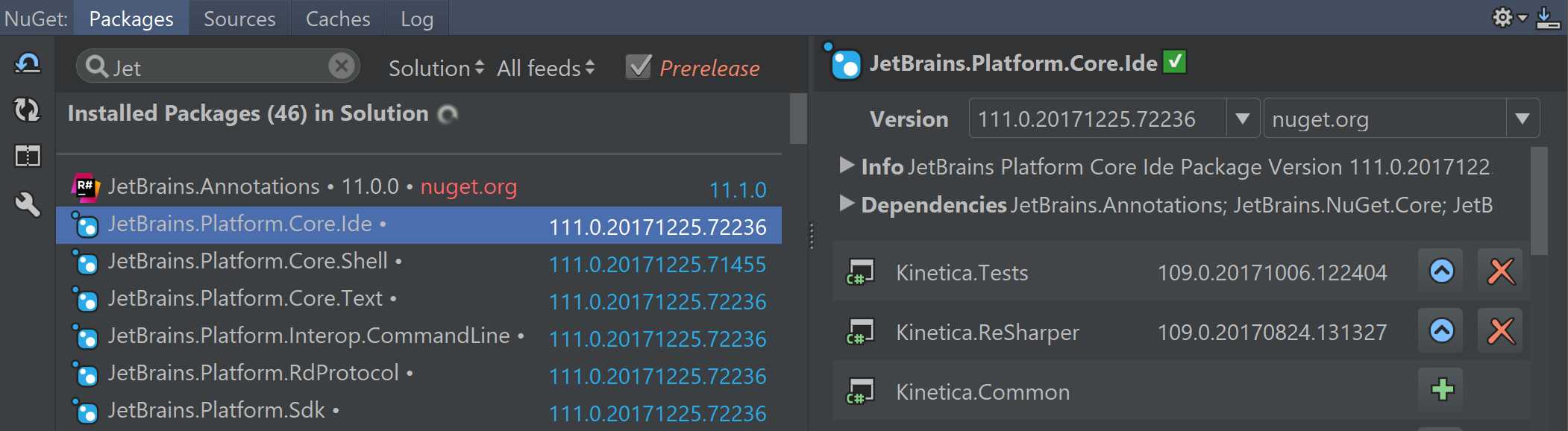Toggle the details pane layout icon
This screenshot has width=1568, height=431.
(28, 157)
